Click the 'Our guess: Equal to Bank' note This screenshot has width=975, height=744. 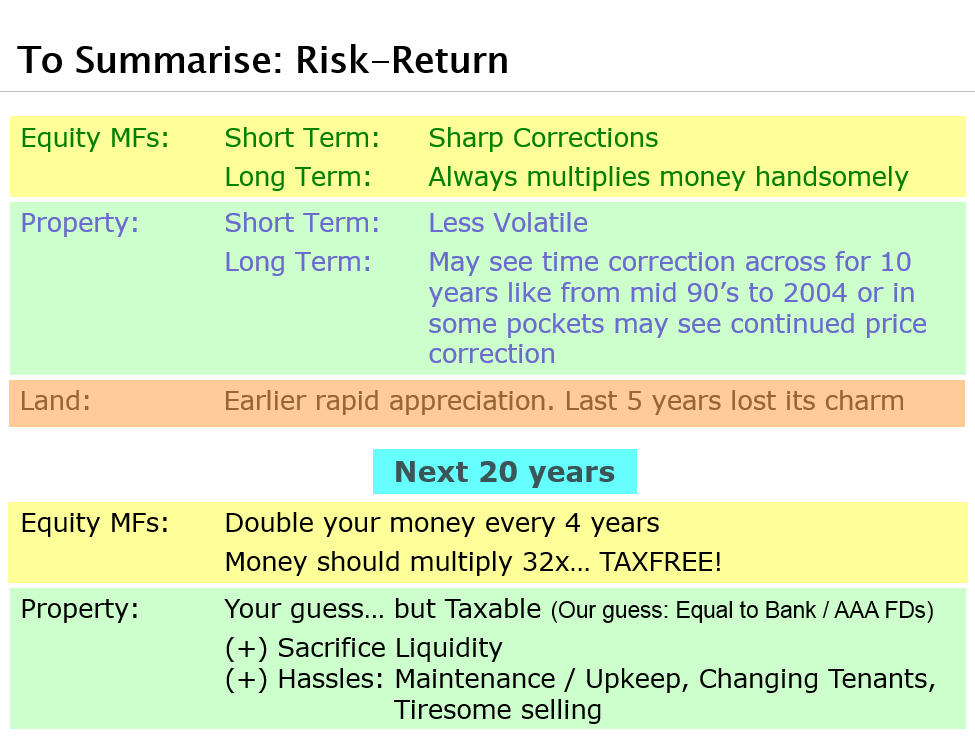click(x=742, y=610)
